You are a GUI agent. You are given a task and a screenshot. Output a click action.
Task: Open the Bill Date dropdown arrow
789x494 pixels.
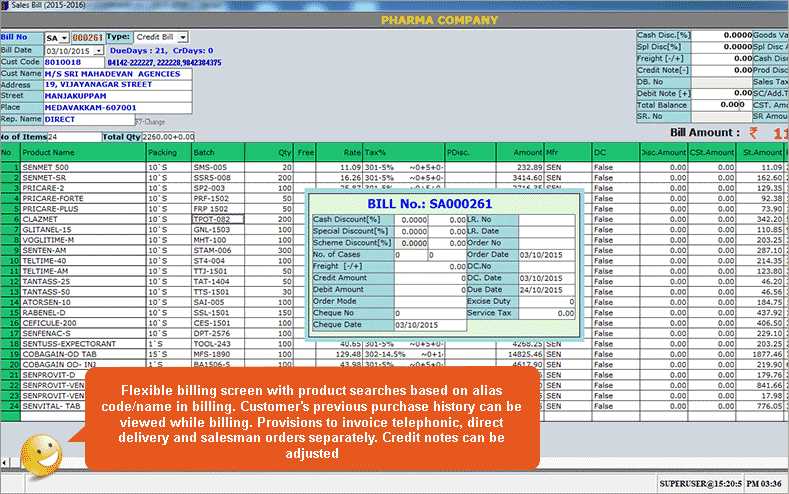click(99, 51)
